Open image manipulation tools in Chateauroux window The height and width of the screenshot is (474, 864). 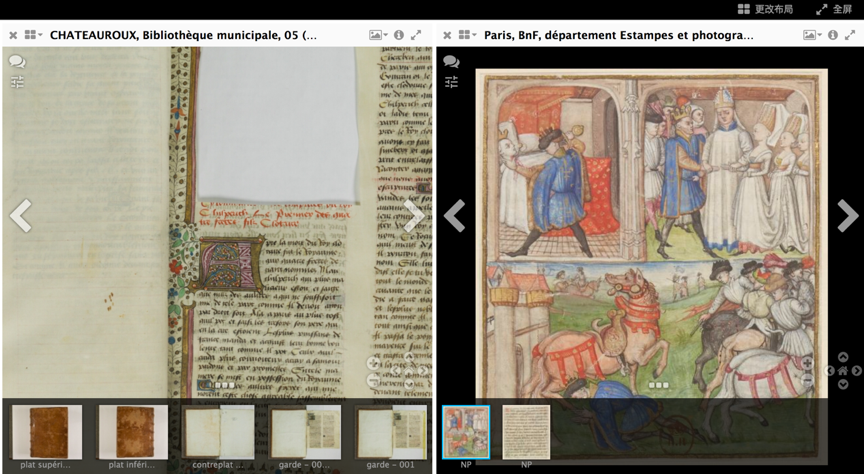[17, 82]
